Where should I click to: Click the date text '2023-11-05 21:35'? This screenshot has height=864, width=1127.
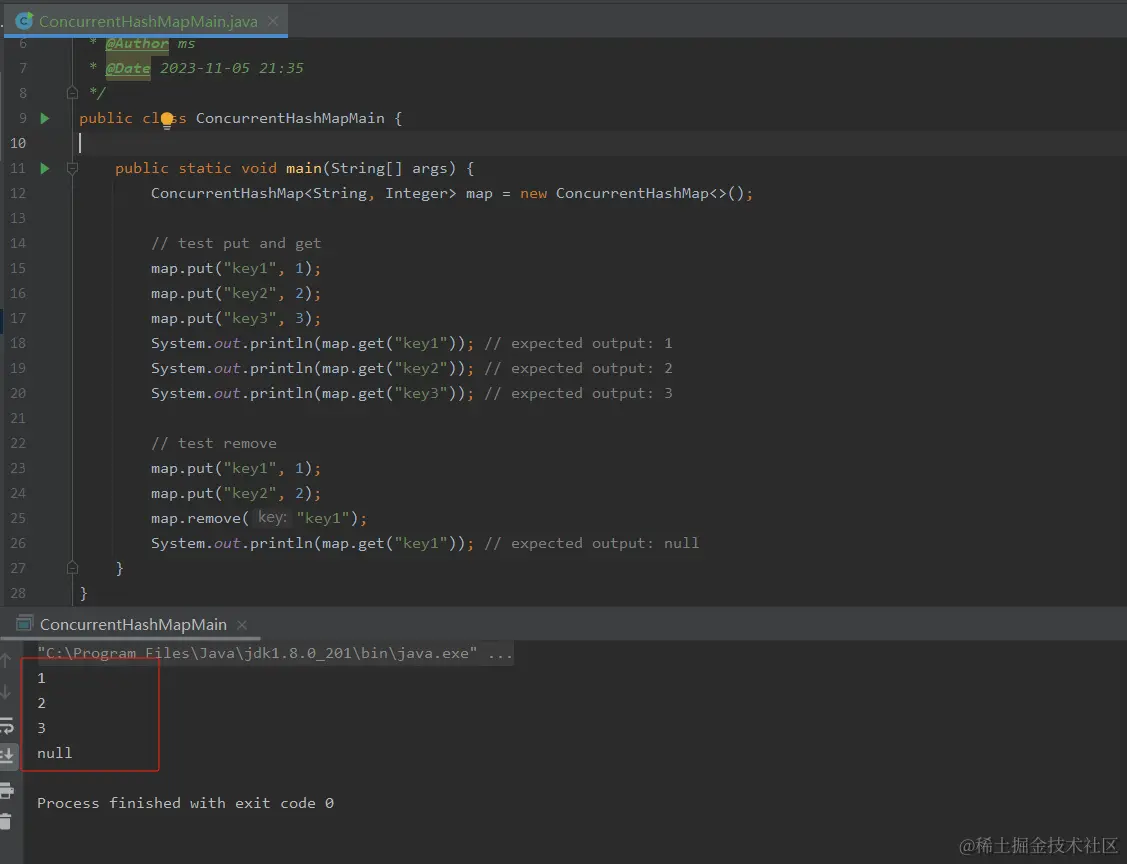point(231,68)
